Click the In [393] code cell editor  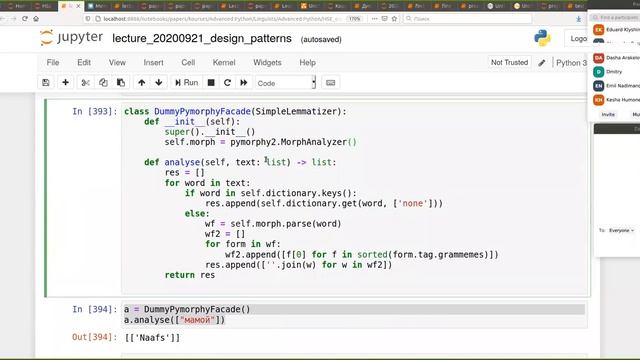point(355,198)
